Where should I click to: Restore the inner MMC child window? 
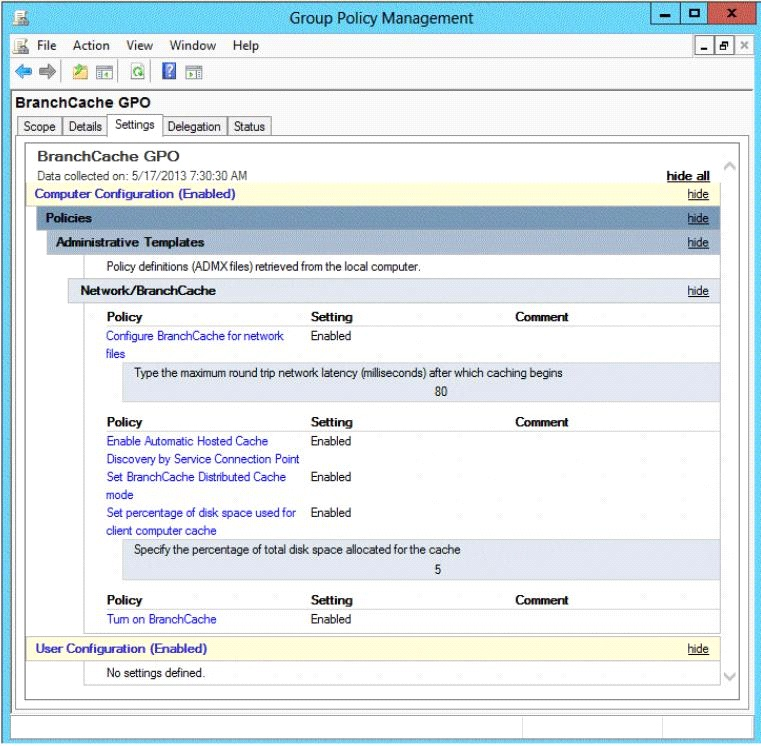(724, 47)
